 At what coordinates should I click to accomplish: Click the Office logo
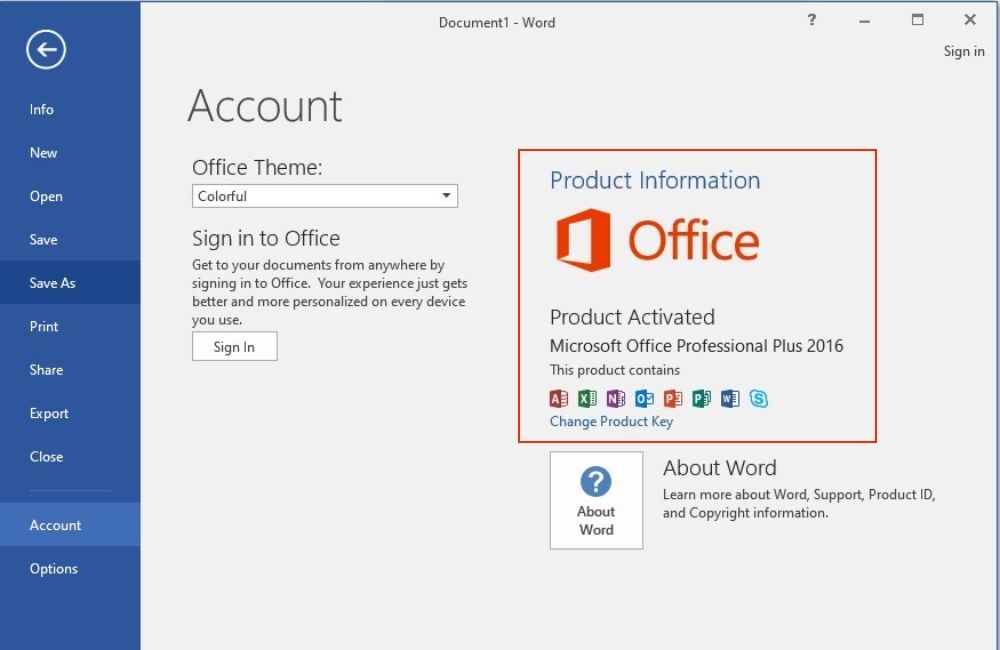coord(658,240)
